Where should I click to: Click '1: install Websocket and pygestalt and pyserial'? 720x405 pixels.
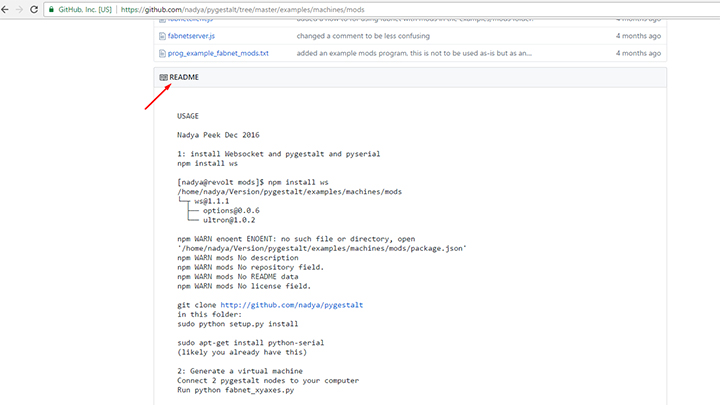click(279, 154)
